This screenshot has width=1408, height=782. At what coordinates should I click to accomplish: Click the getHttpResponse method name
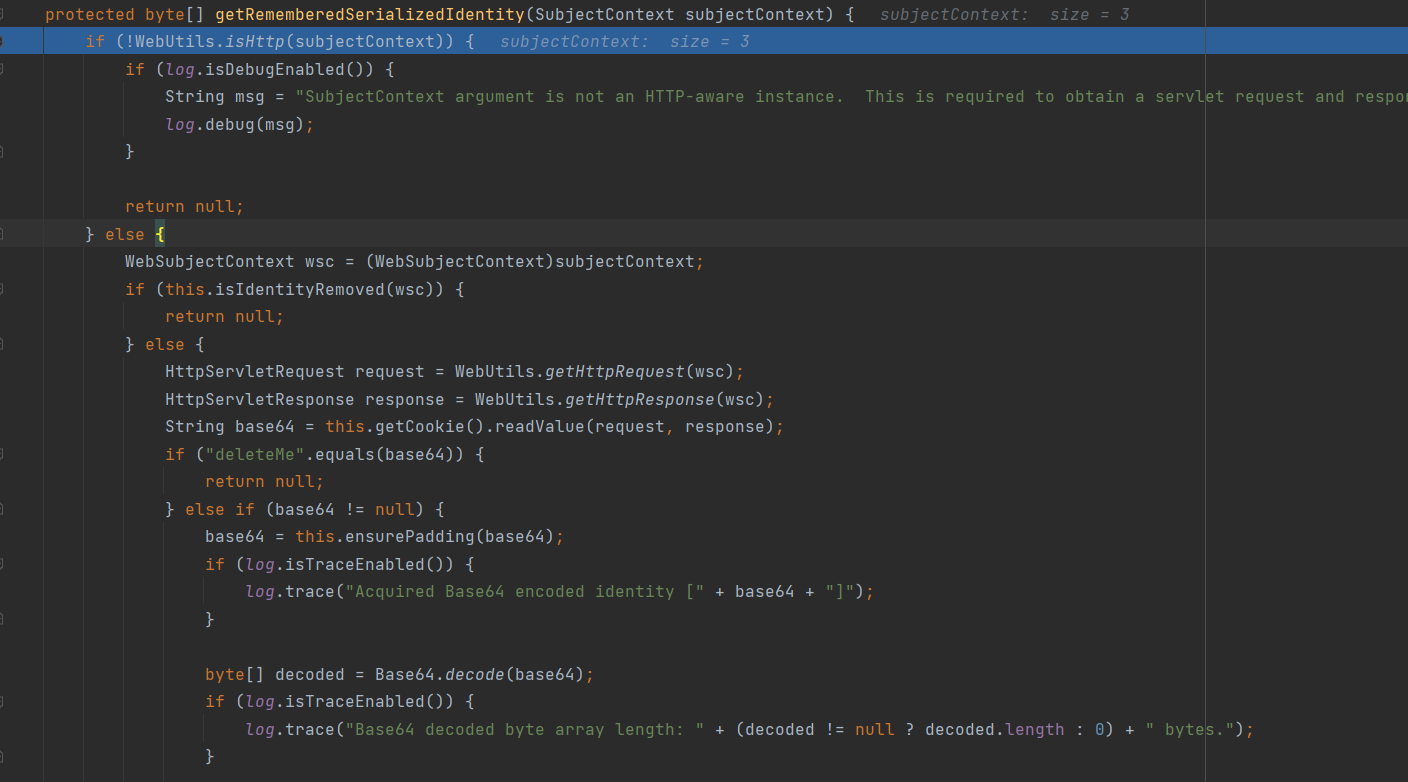tap(639, 399)
